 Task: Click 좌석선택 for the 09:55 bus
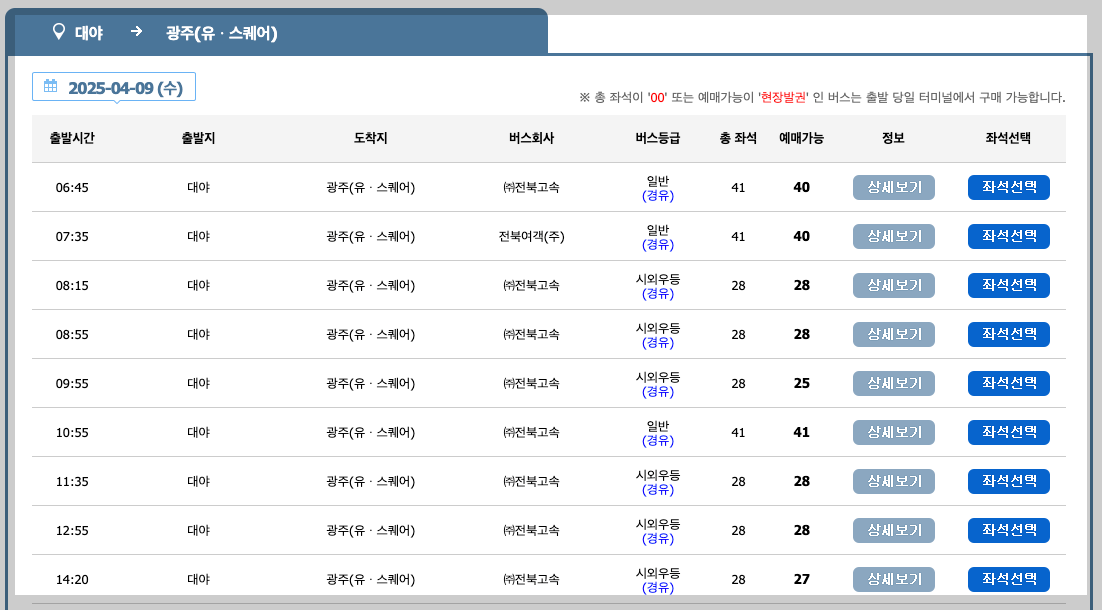(1008, 383)
